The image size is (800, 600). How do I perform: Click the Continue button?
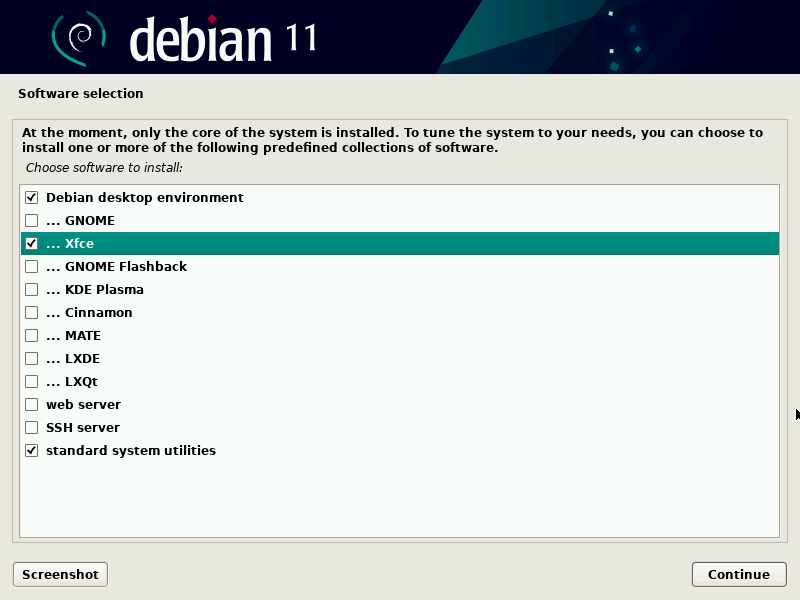coord(739,574)
